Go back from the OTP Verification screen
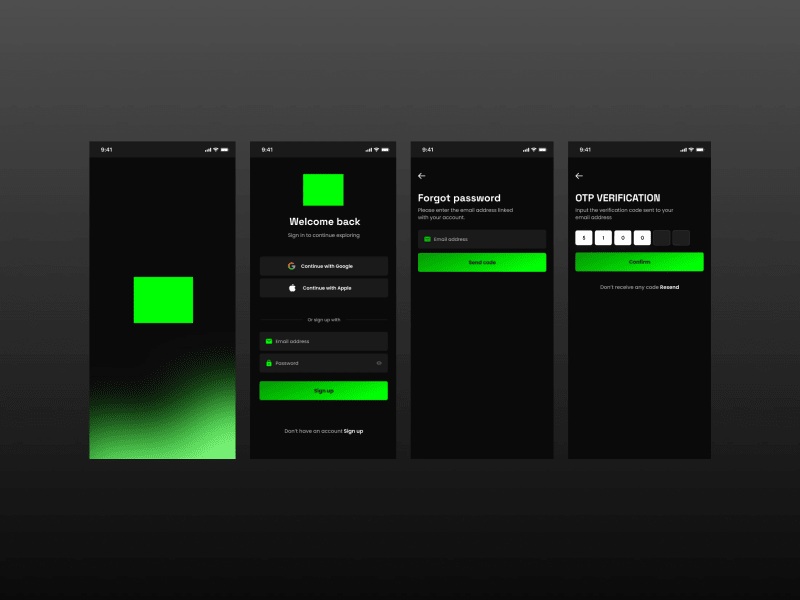This screenshot has width=800, height=600. coord(579,176)
